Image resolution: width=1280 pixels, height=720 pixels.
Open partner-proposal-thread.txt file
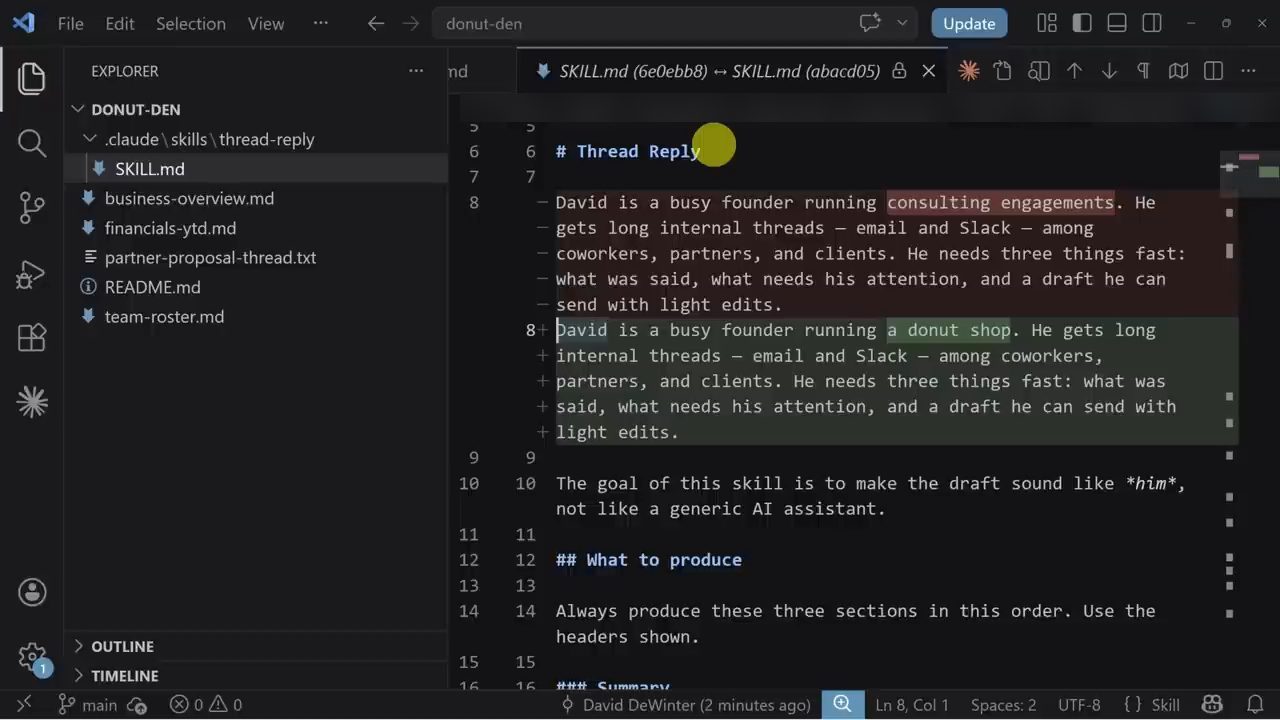(x=210, y=257)
